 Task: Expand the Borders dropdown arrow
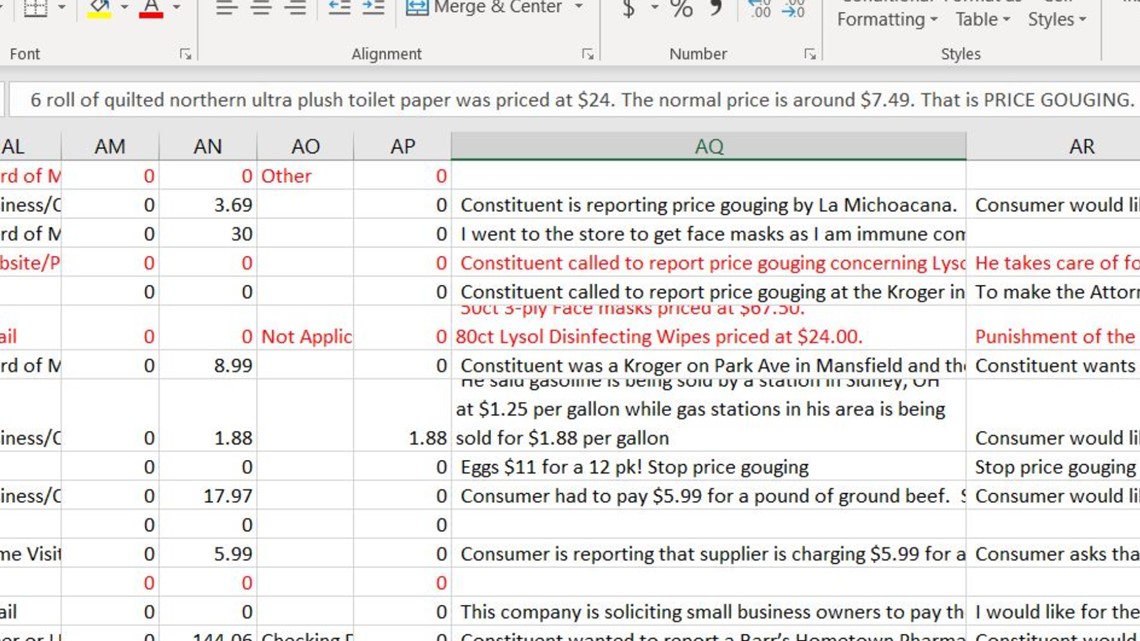tap(62, 7)
